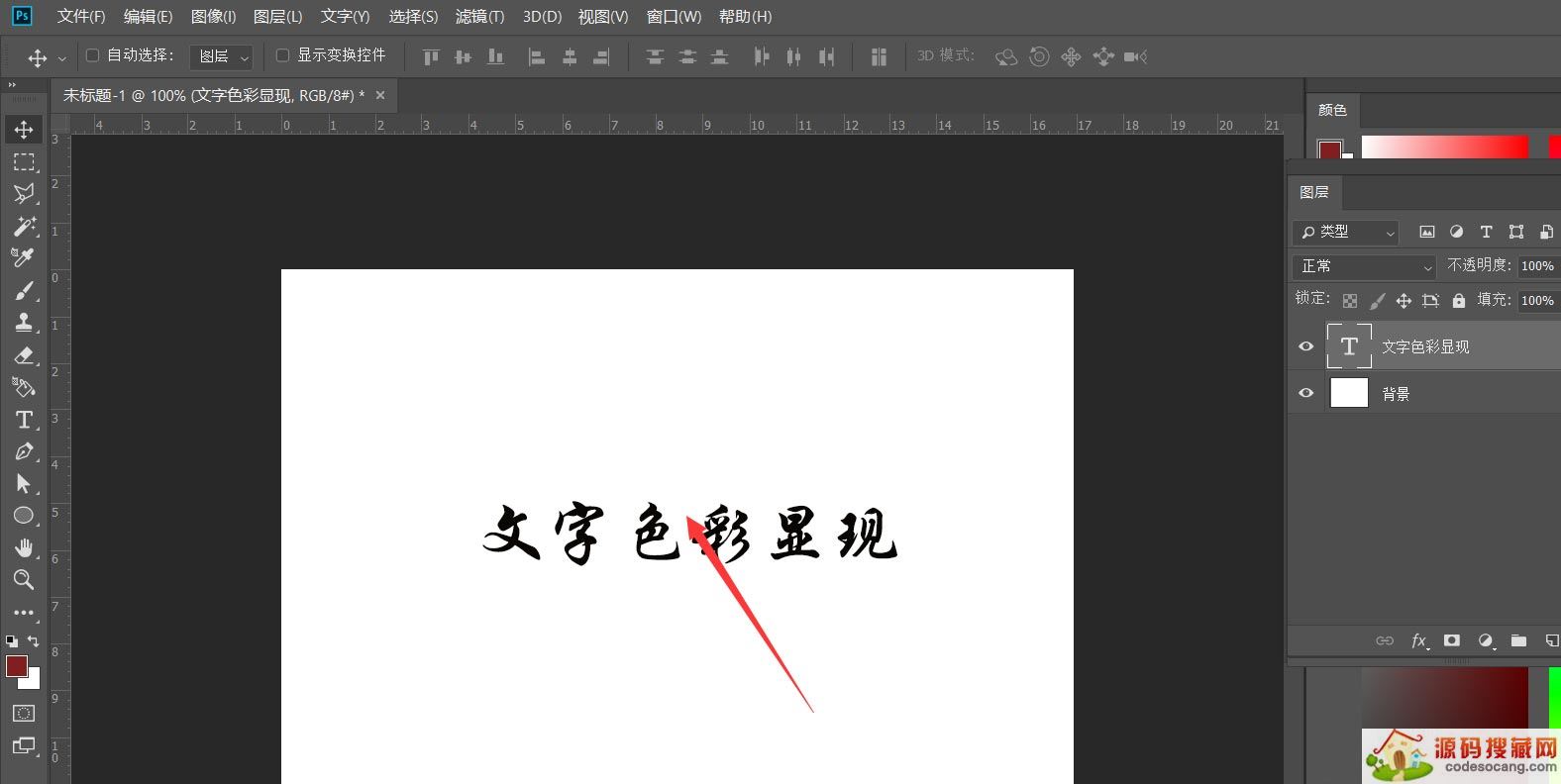1561x784 pixels.
Task: Enable Show Transform Controls checkbox
Action: point(282,55)
